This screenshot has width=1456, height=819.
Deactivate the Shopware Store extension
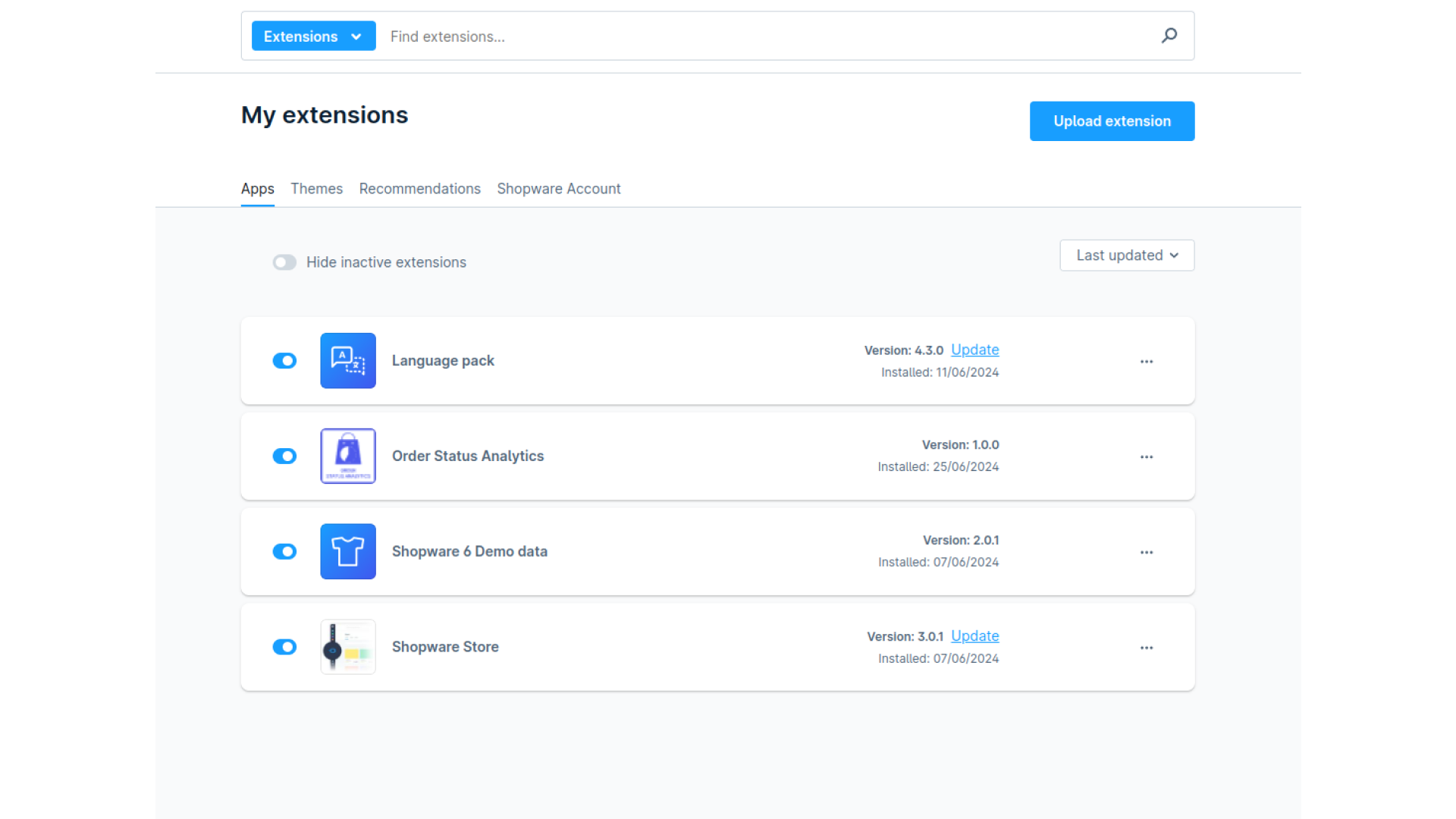pos(284,648)
